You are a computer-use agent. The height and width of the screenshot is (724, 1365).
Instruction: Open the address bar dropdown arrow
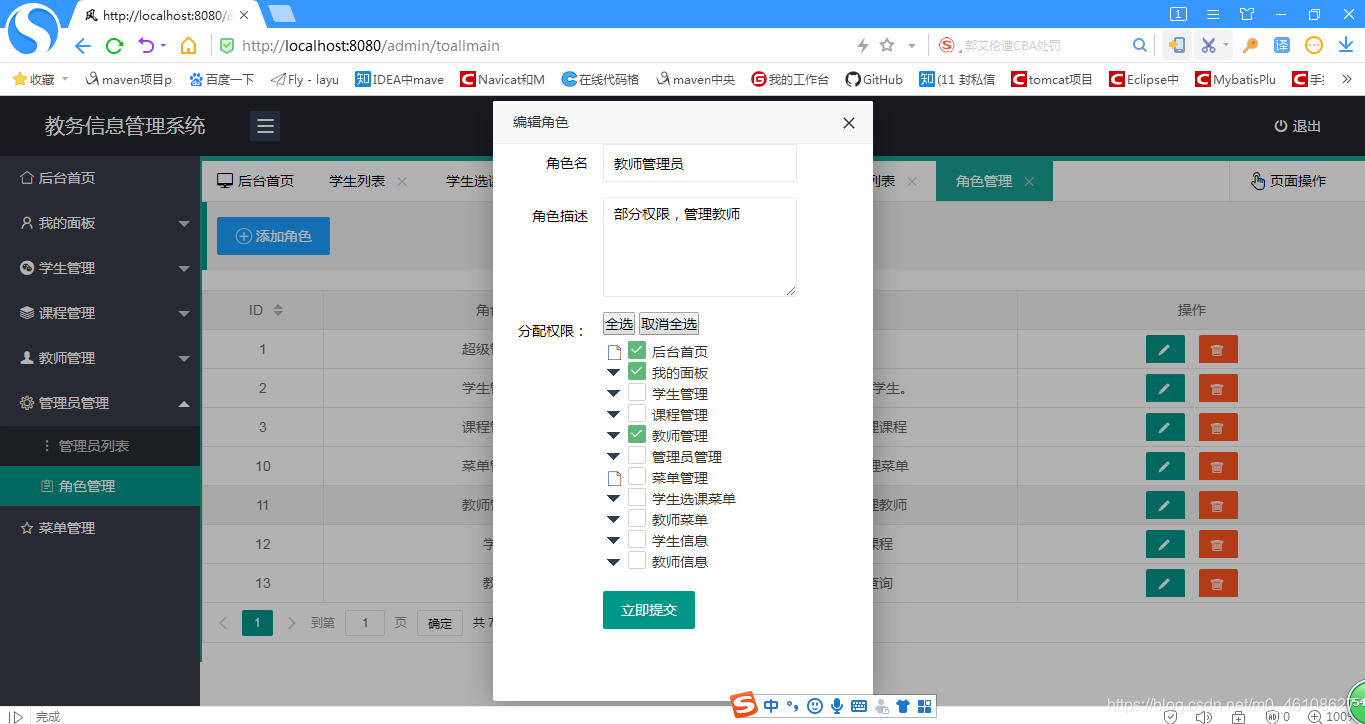pyautogui.click(x=911, y=46)
